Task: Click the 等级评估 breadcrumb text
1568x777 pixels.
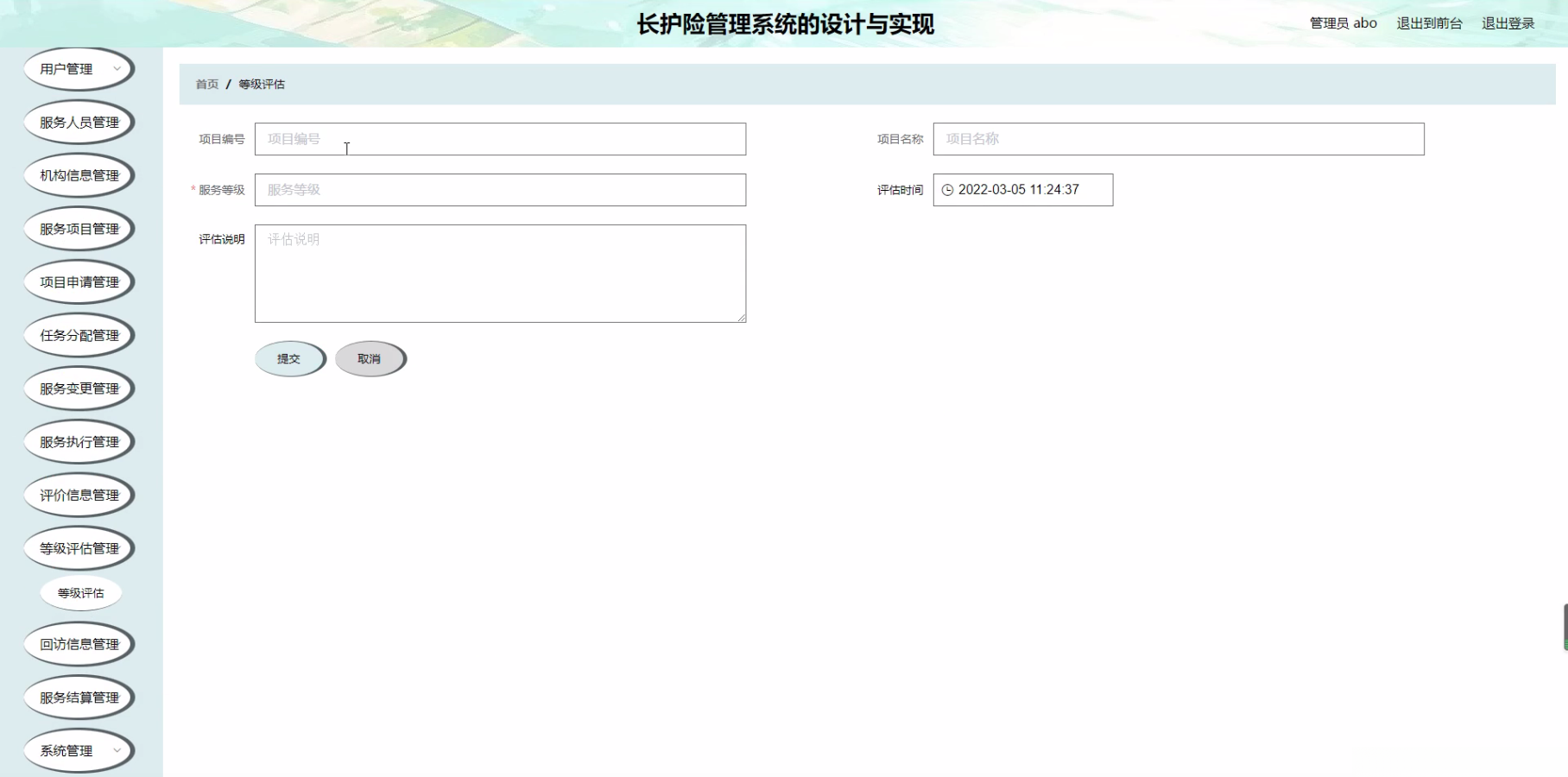Action: click(x=262, y=85)
